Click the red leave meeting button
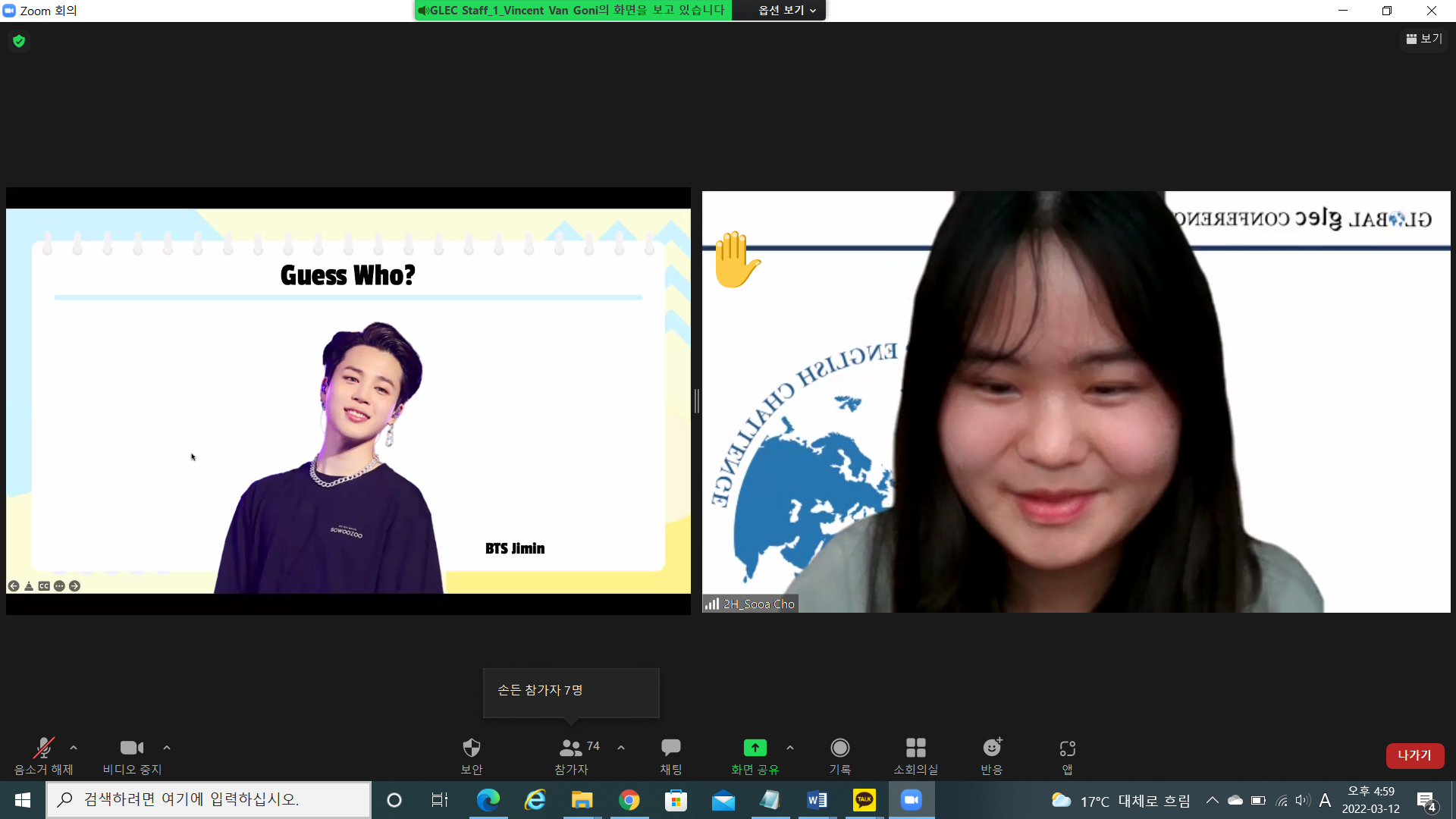The image size is (1456, 819). (1415, 755)
